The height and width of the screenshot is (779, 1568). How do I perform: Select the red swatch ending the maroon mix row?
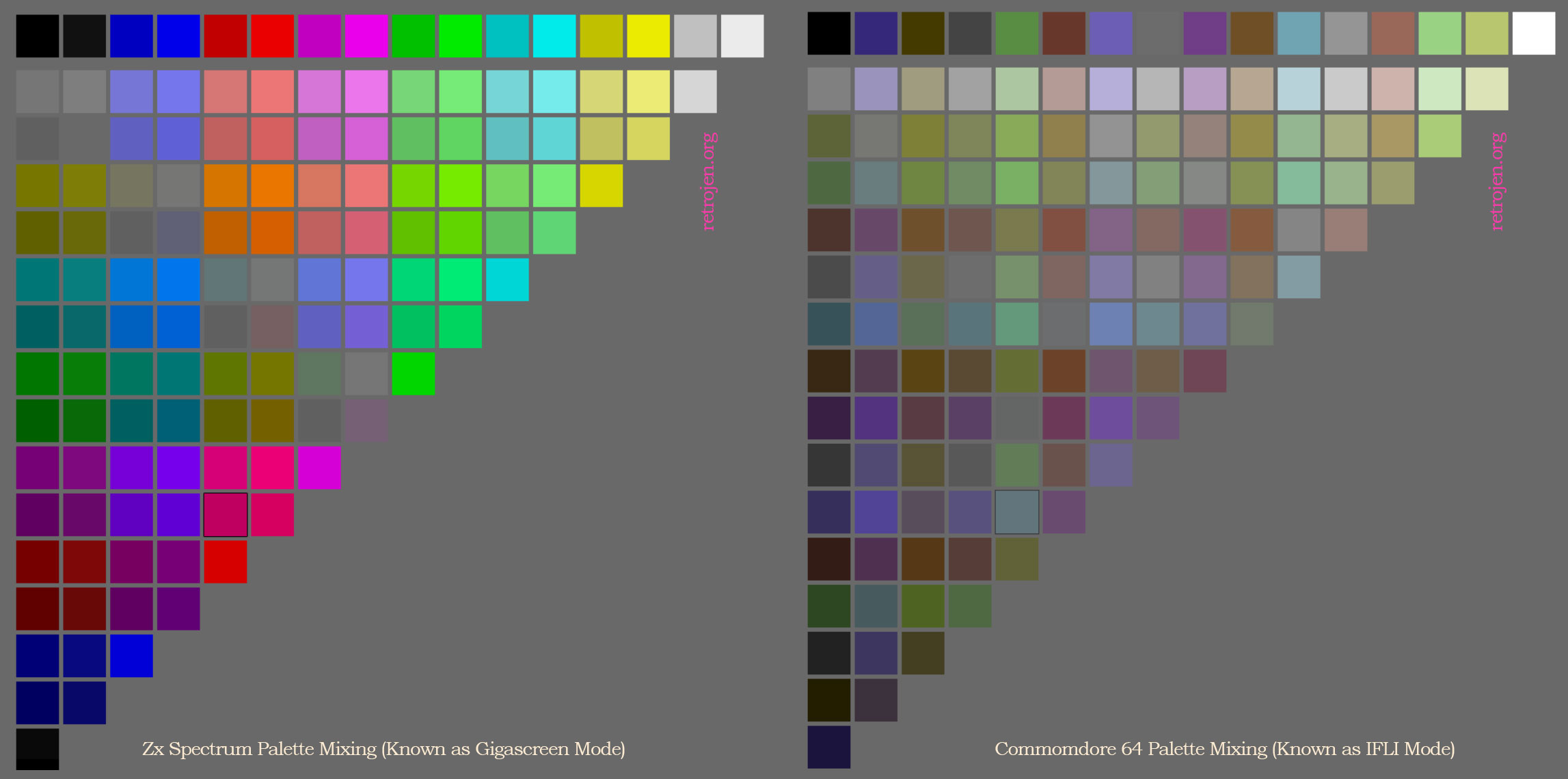pyautogui.click(x=226, y=562)
